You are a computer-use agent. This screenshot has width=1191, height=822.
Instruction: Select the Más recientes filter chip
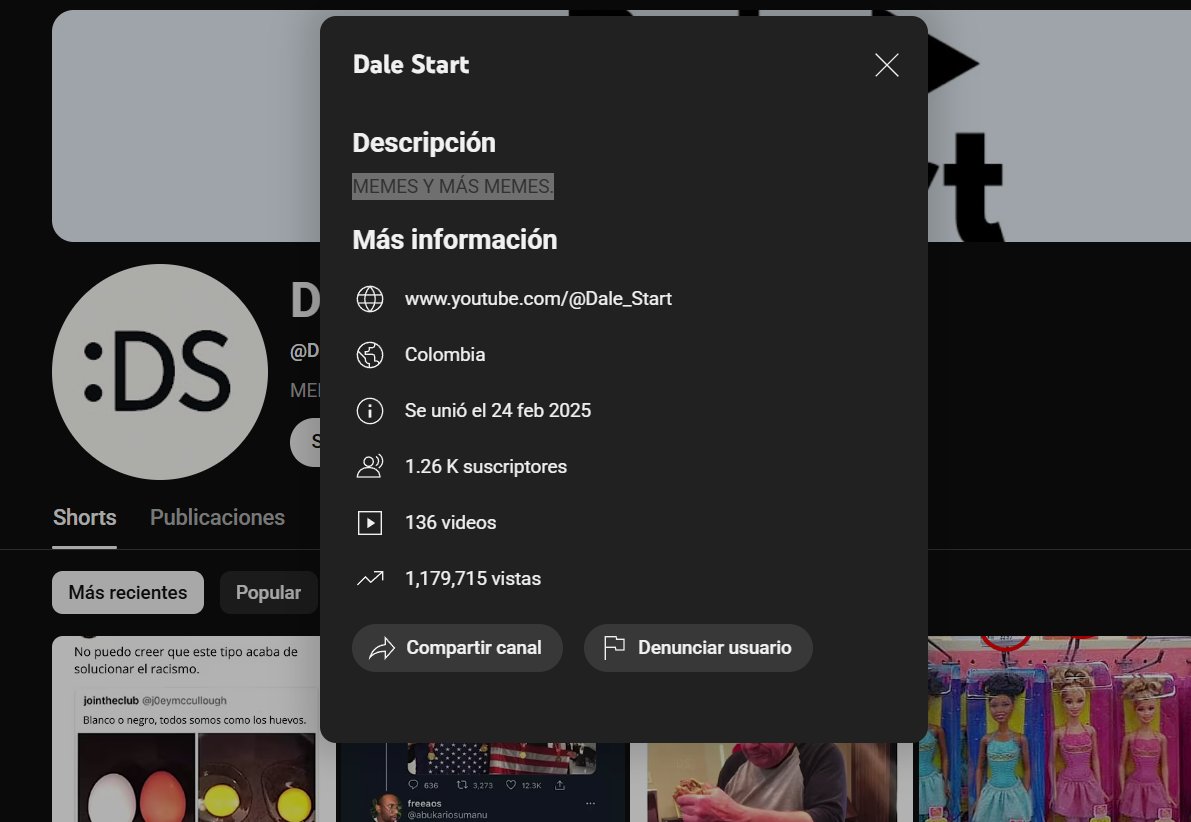click(x=128, y=593)
